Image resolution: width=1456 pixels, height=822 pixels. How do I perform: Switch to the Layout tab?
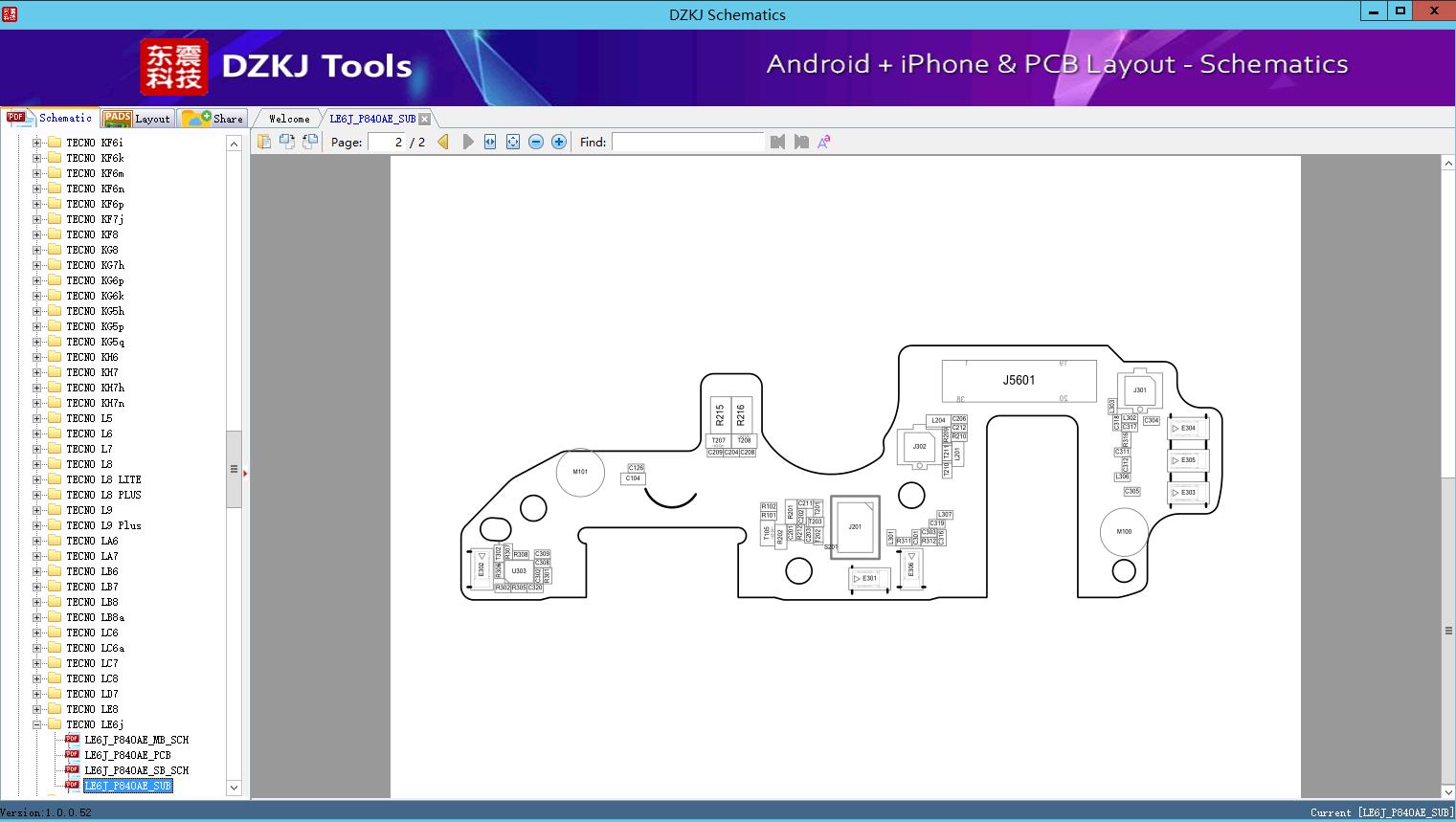(137, 119)
